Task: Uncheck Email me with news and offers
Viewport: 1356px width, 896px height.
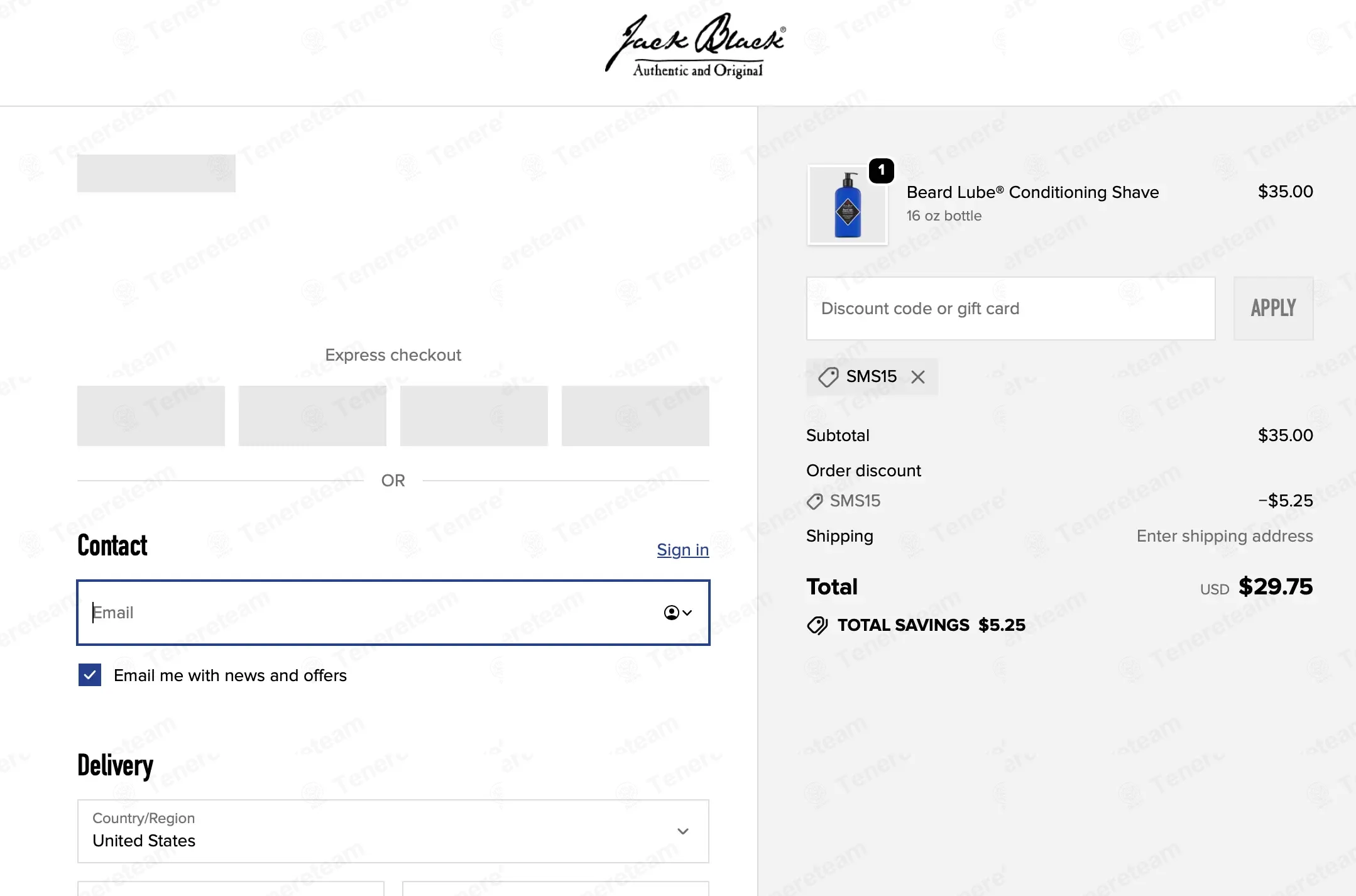Action: [x=90, y=675]
